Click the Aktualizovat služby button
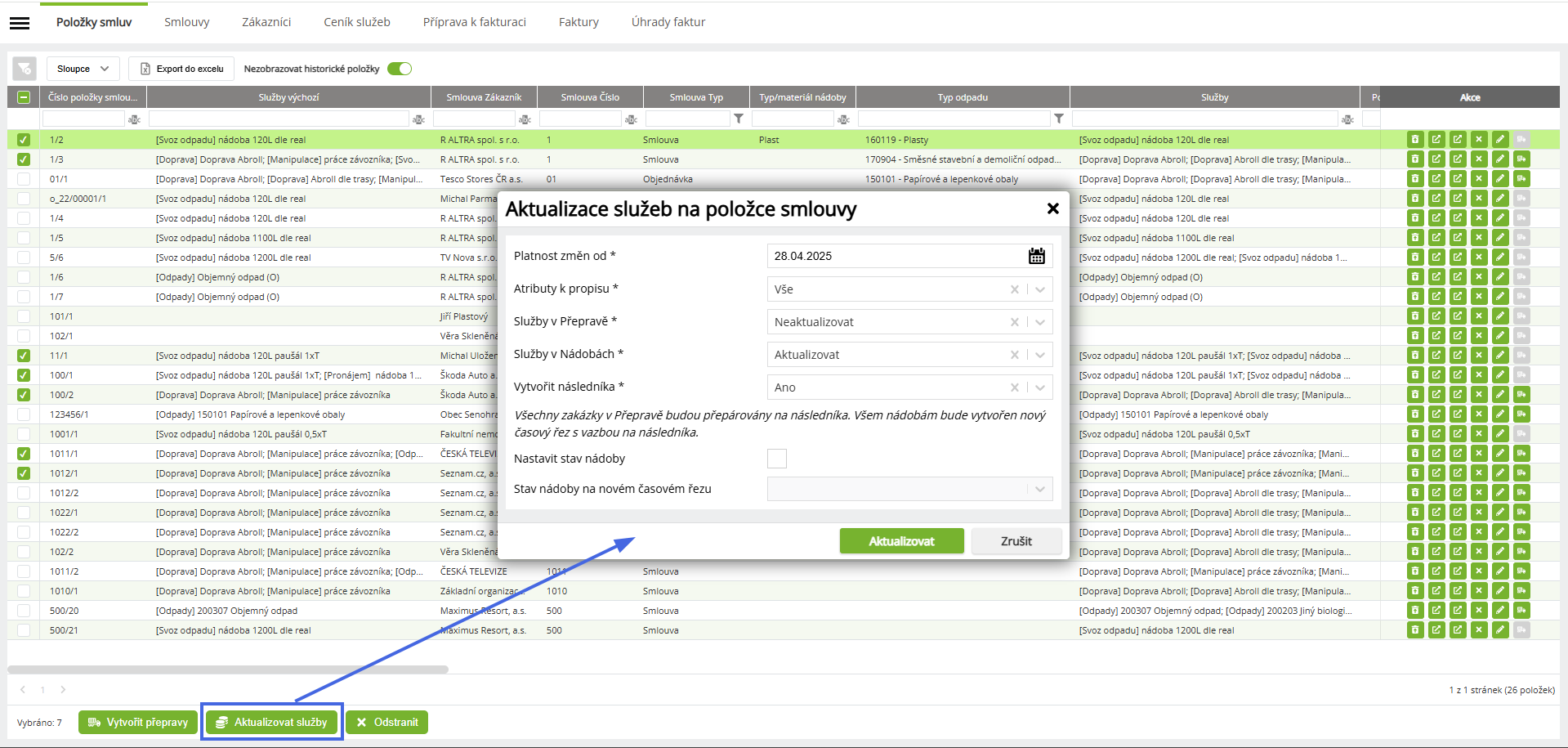Viewport: 1568px width, 748px height. (271, 723)
